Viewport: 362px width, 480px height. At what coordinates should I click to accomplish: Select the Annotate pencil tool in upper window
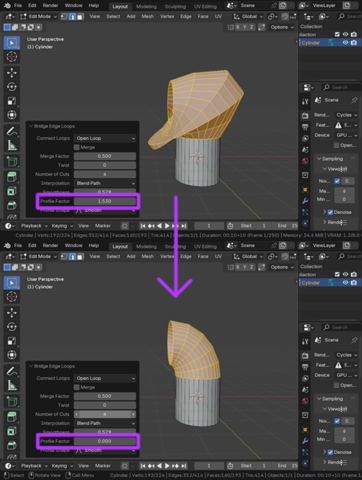[x=12, y=131]
